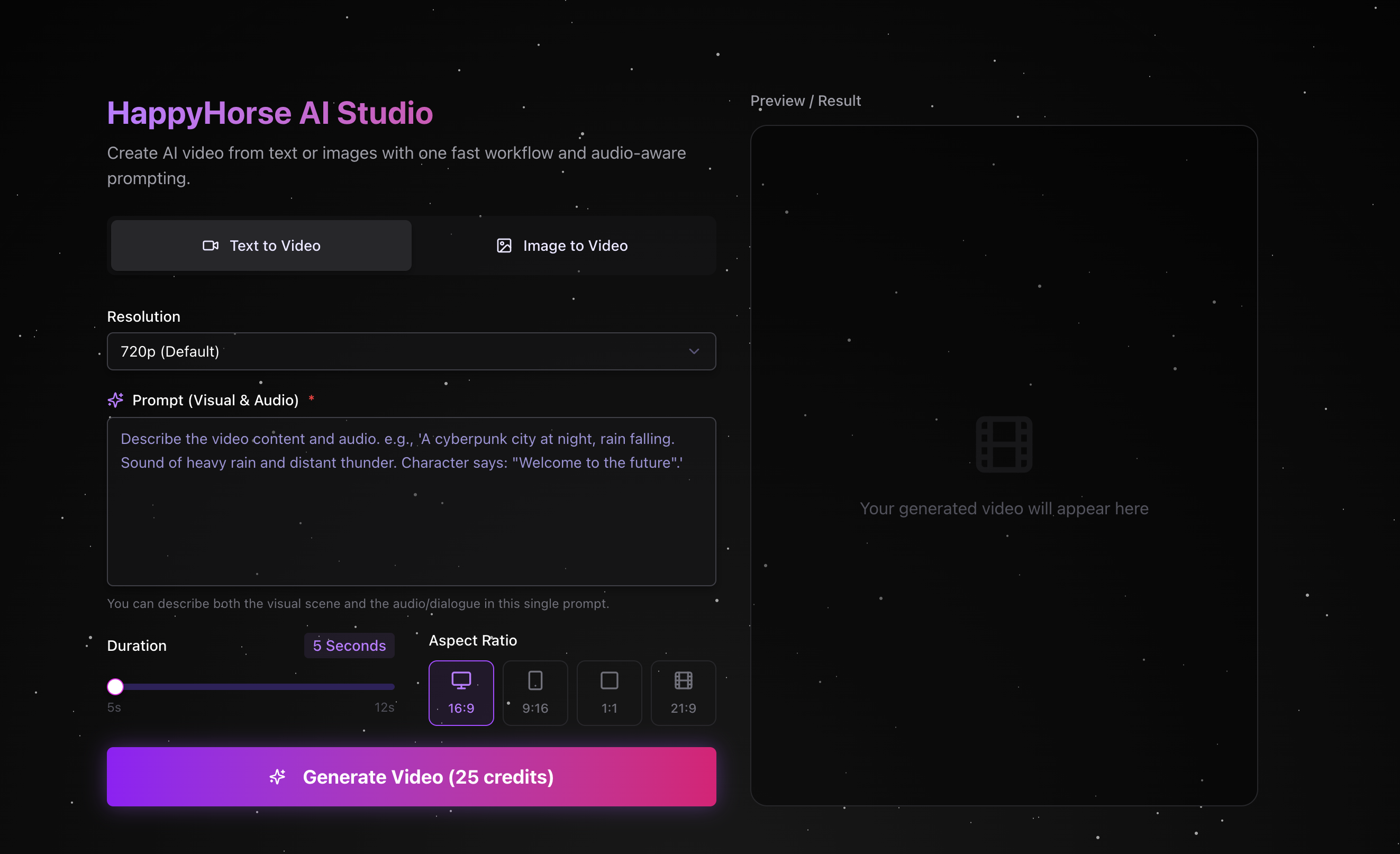
Task: Click the video camera icon on Text to Video
Action: tap(210, 246)
